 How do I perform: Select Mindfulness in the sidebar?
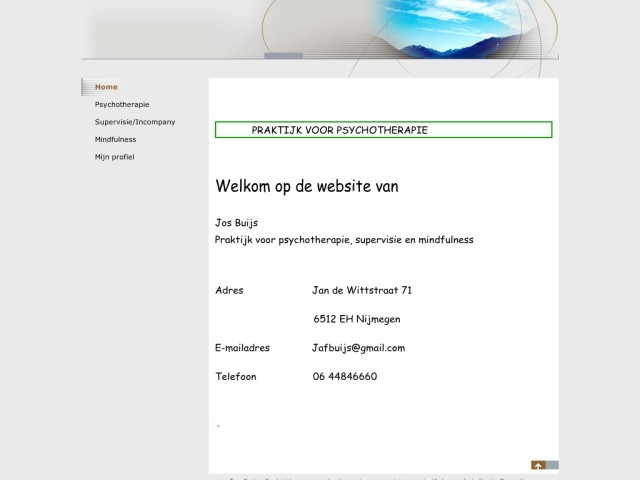tap(115, 139)
